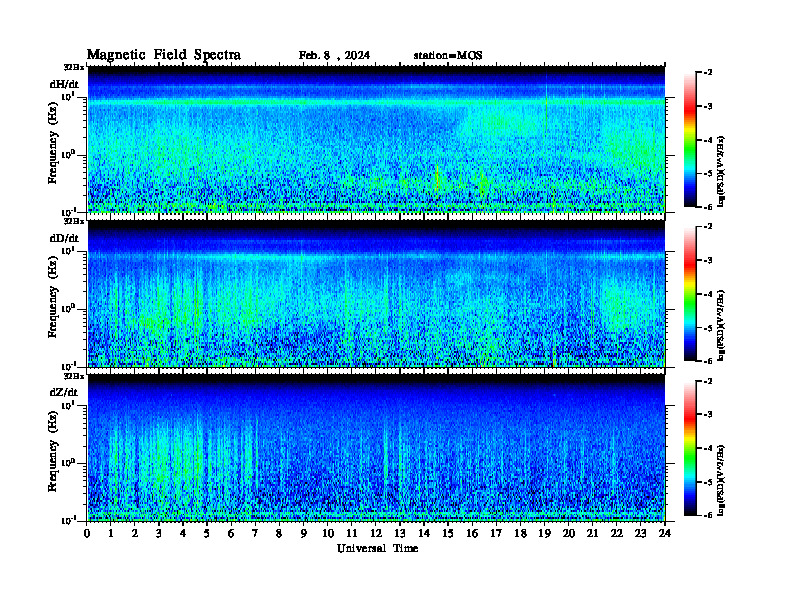Click hour '16' on the Universal Time axis
792x612 pixels.
coord(472,533)
